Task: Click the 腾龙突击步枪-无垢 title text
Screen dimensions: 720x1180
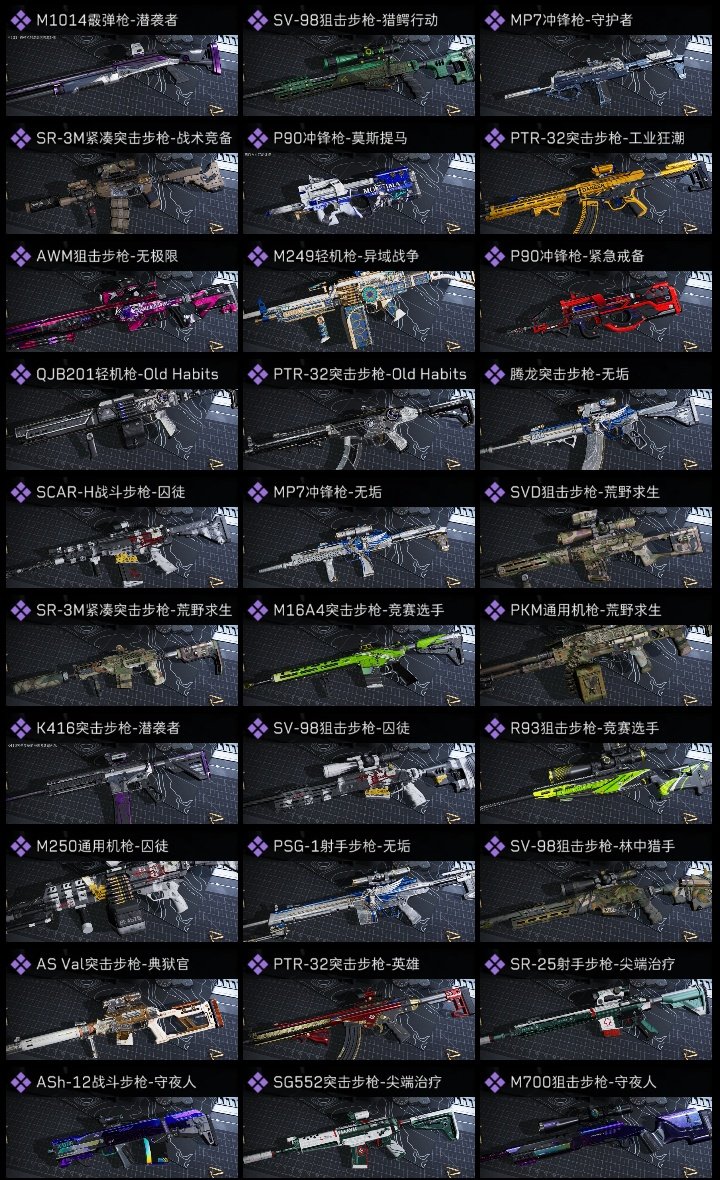Action: coord(570,374)
